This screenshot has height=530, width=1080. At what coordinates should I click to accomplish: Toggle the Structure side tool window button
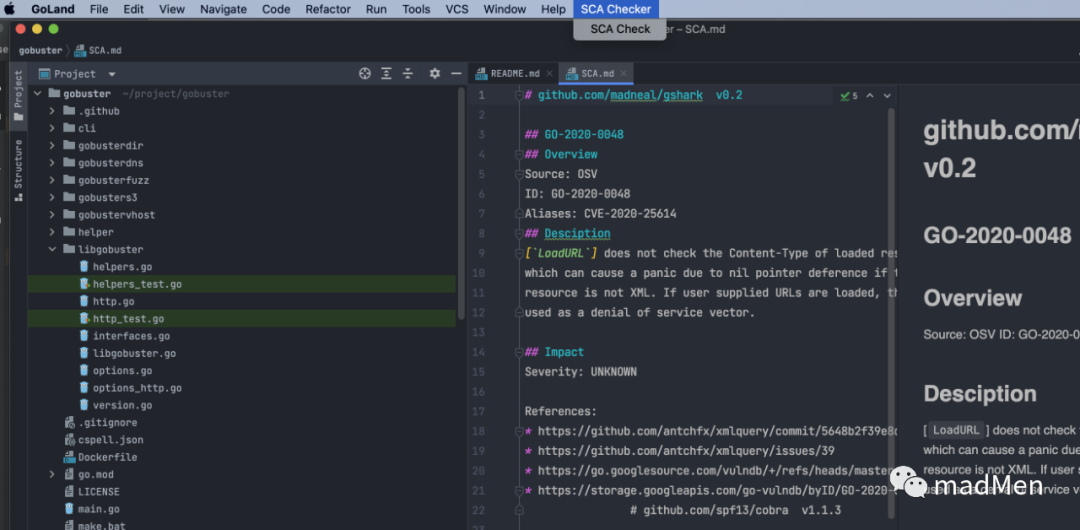(x=19, y=170)
